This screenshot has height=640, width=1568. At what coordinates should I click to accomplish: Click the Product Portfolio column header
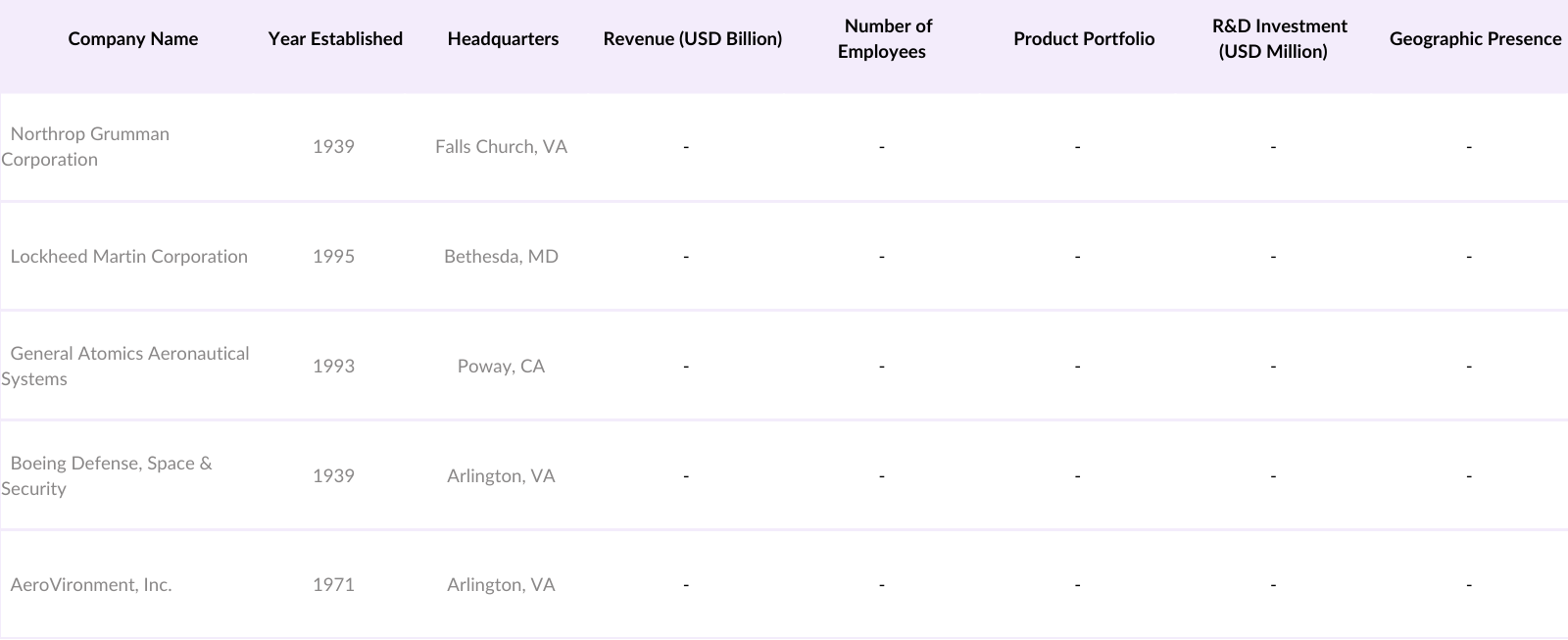1084,39
